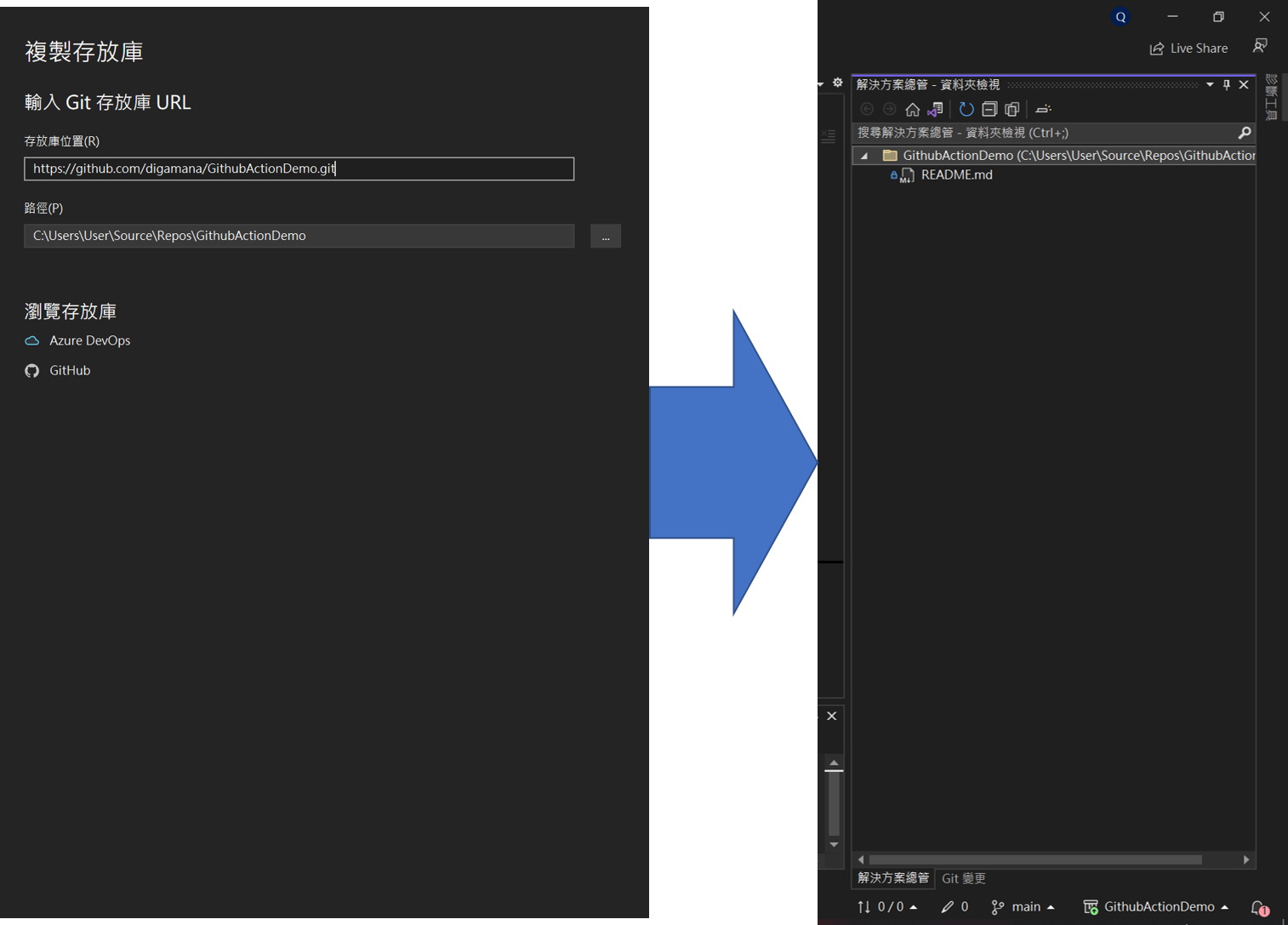This screenshot has height=925, width=1288.
Task: Click the Collapse All icon in Solution Explorer
Action: pos(989,109)
